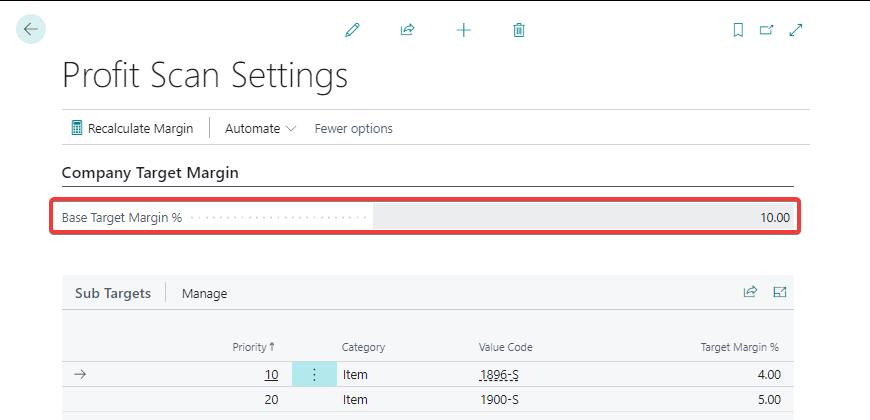Open row options for priority 10
Viewport: 870px width, 420px height.
click(x=314, y=375)
